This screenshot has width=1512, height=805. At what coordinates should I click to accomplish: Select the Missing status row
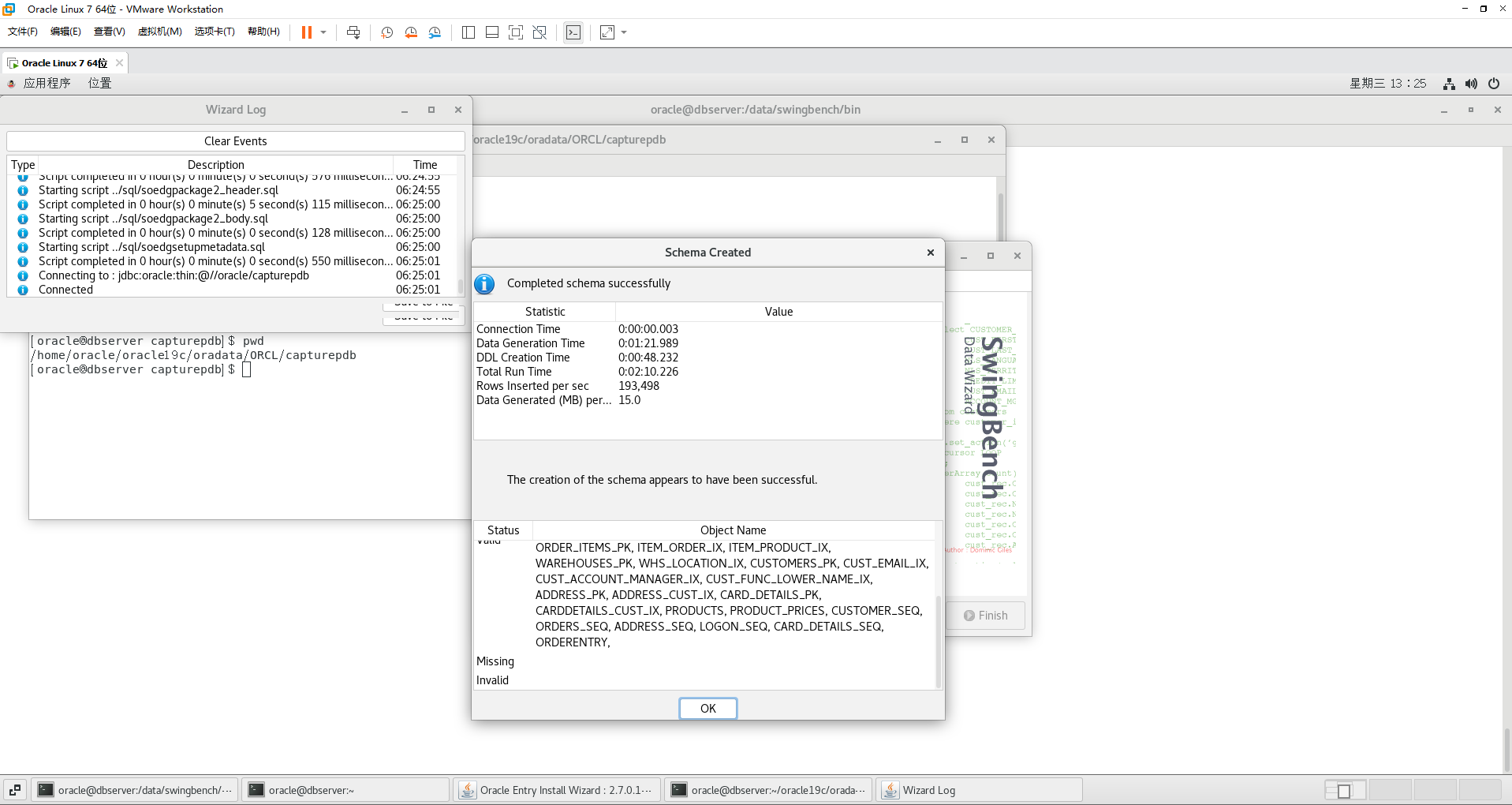click(x=704, y=661)
